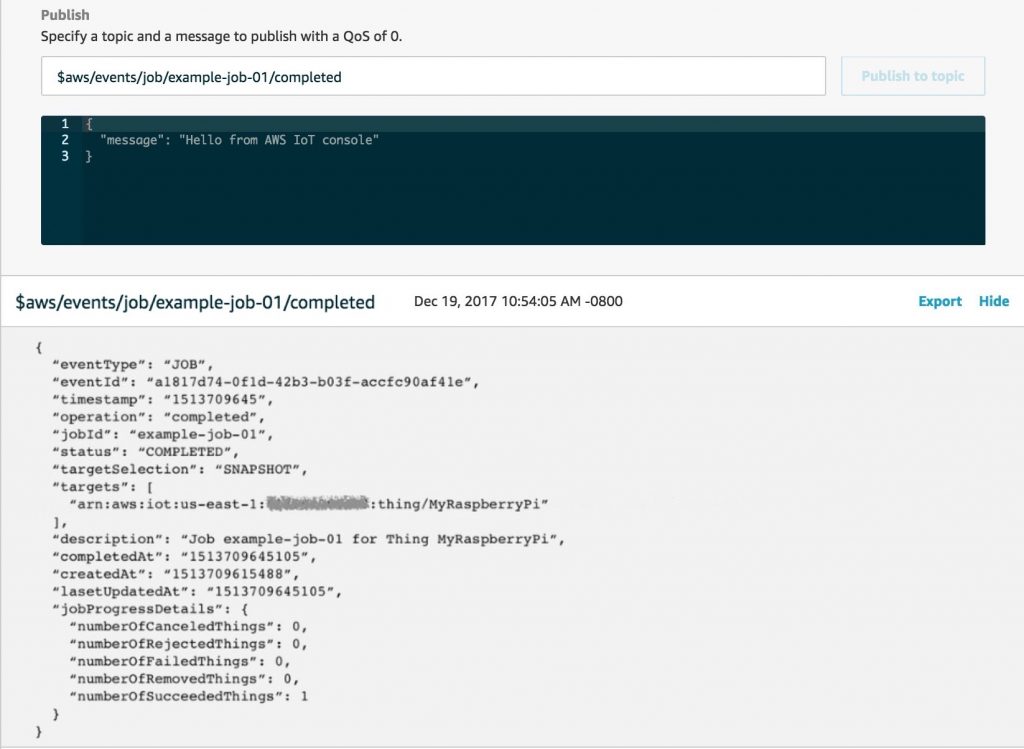
Task: Click the "numberOfCanceledThings": 0 line
Action: (188, 627)
